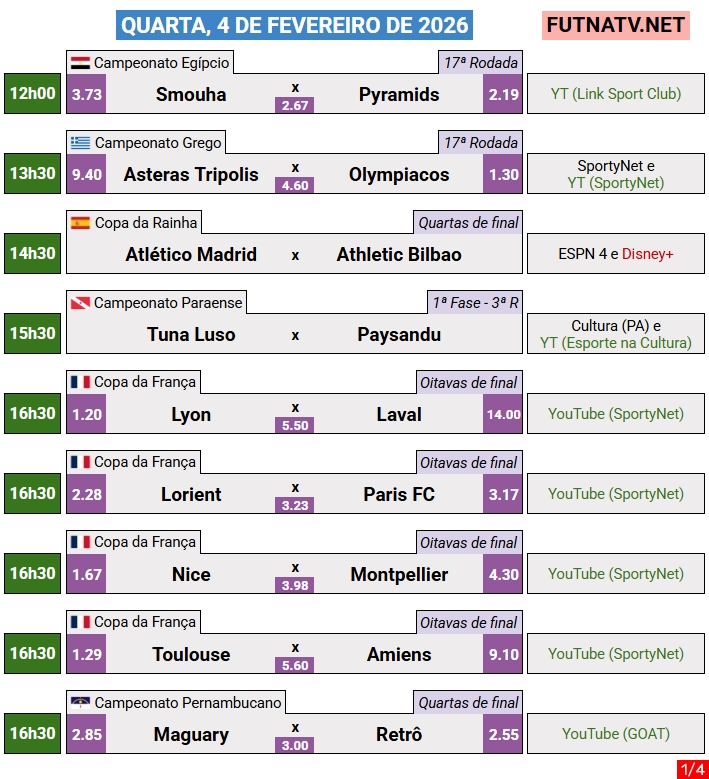Click the Spanish flag beside Copa da Rainha
Screen dimensions: 709x779
click(80, 223)
